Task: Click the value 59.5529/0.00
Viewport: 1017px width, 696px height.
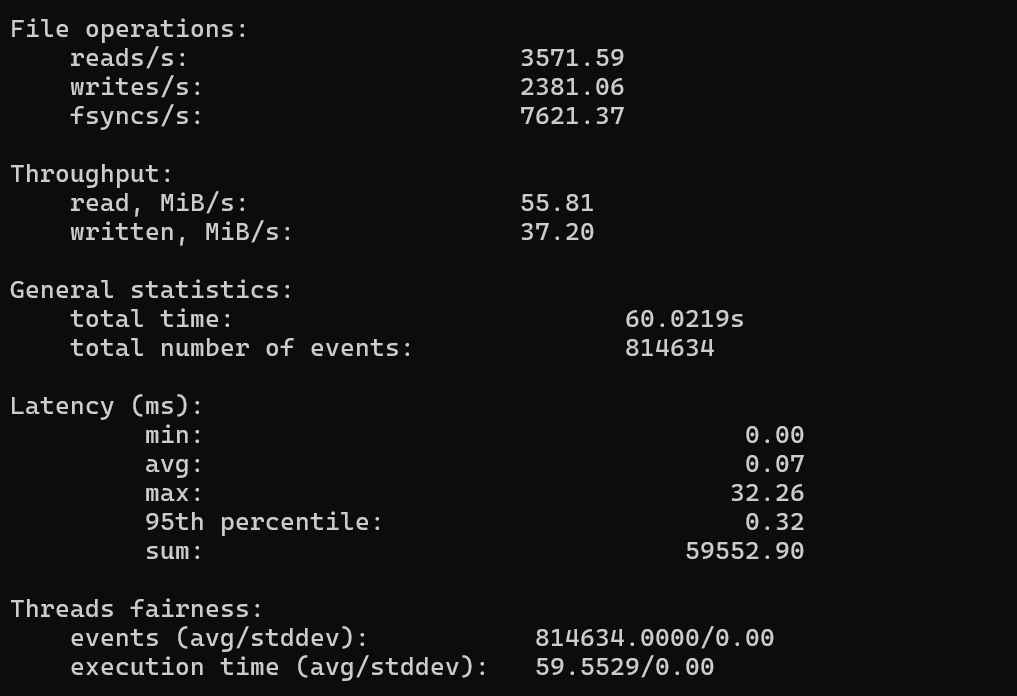Action: point(625,667)
